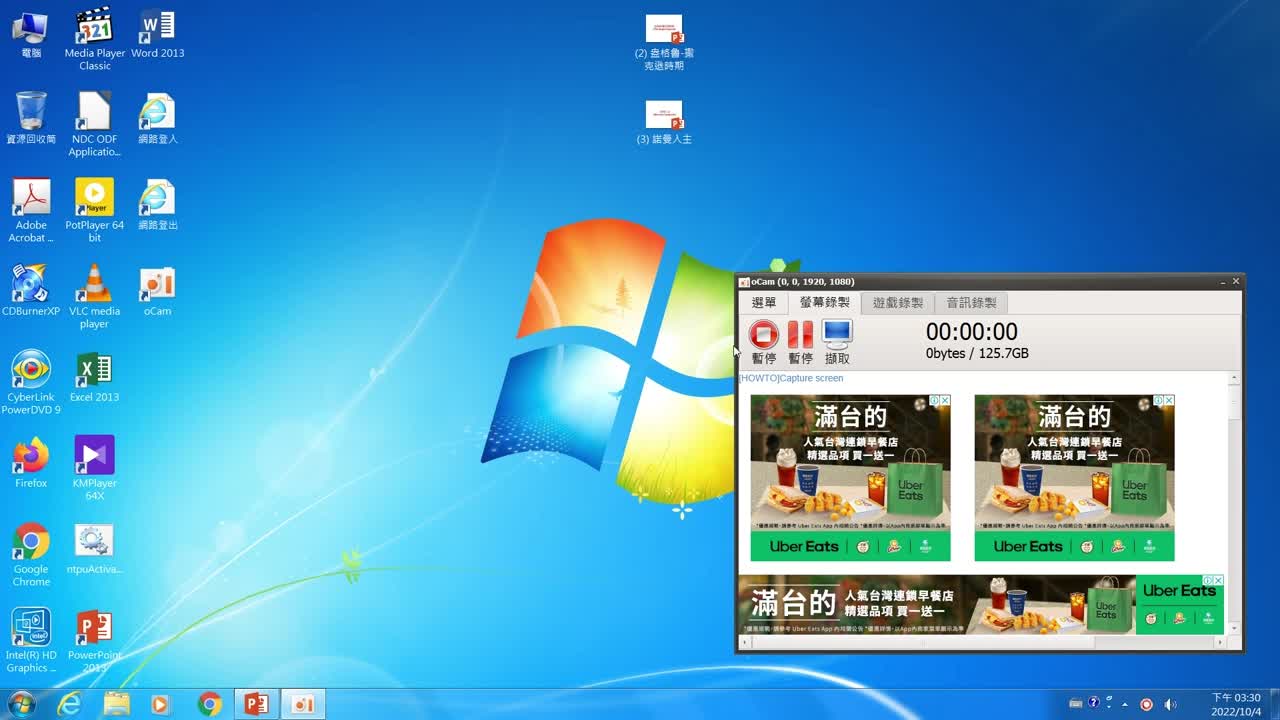Click the wide Uber Eats banner ad
This screenshot has width=1280, height=720.
981,604
